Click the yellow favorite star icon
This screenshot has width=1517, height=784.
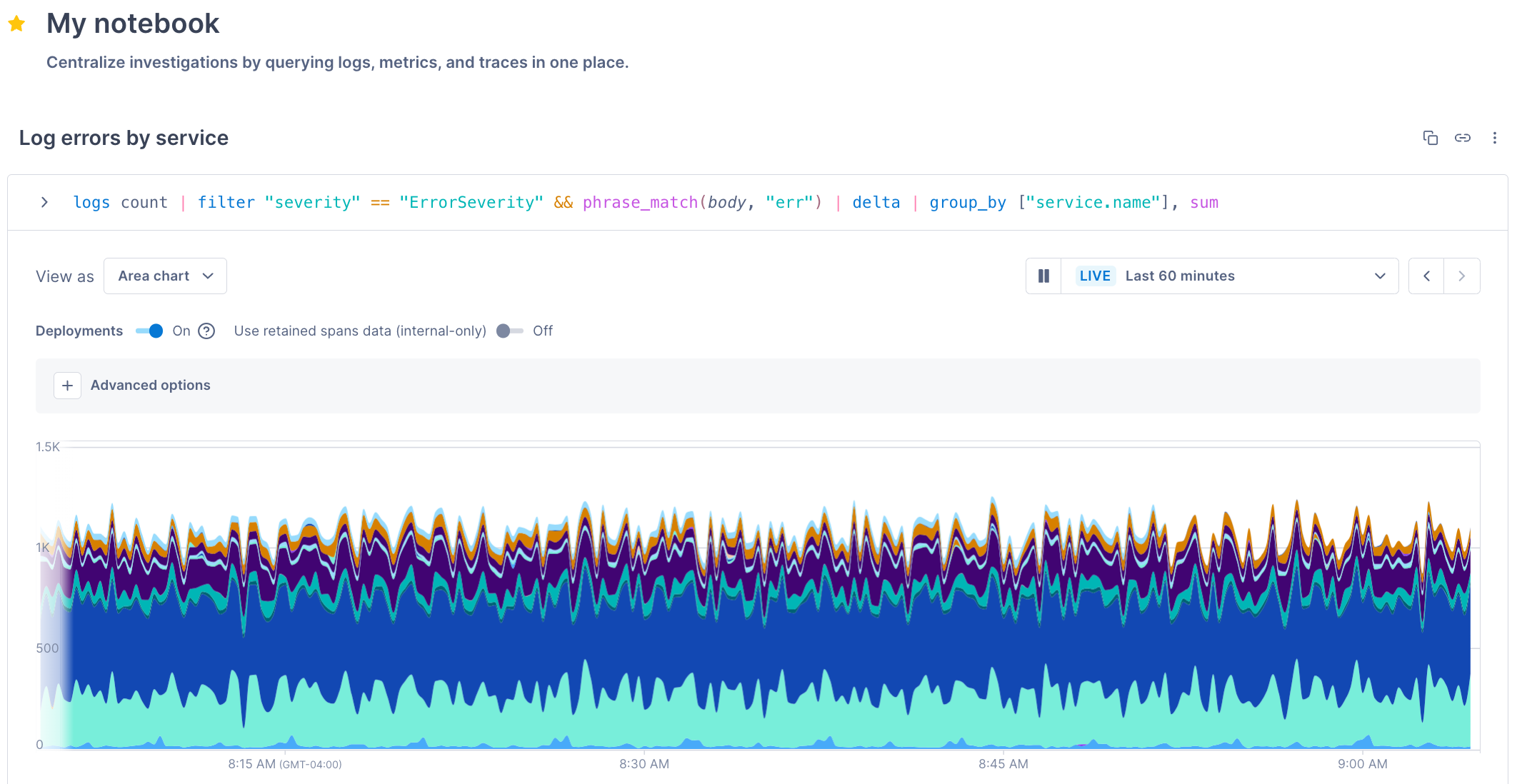tap(16, 24)
